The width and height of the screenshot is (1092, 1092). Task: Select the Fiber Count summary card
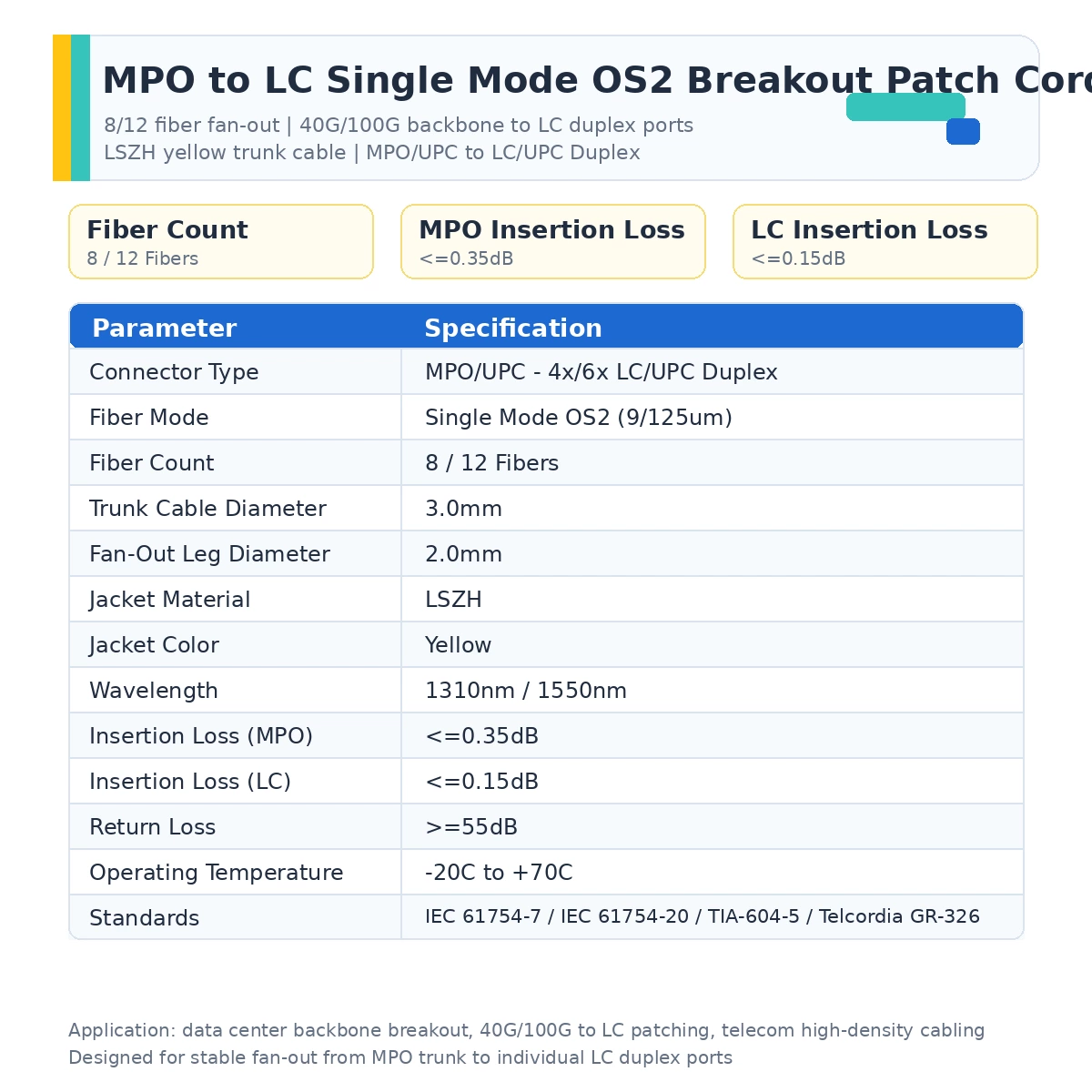click(x=221, y=241)
